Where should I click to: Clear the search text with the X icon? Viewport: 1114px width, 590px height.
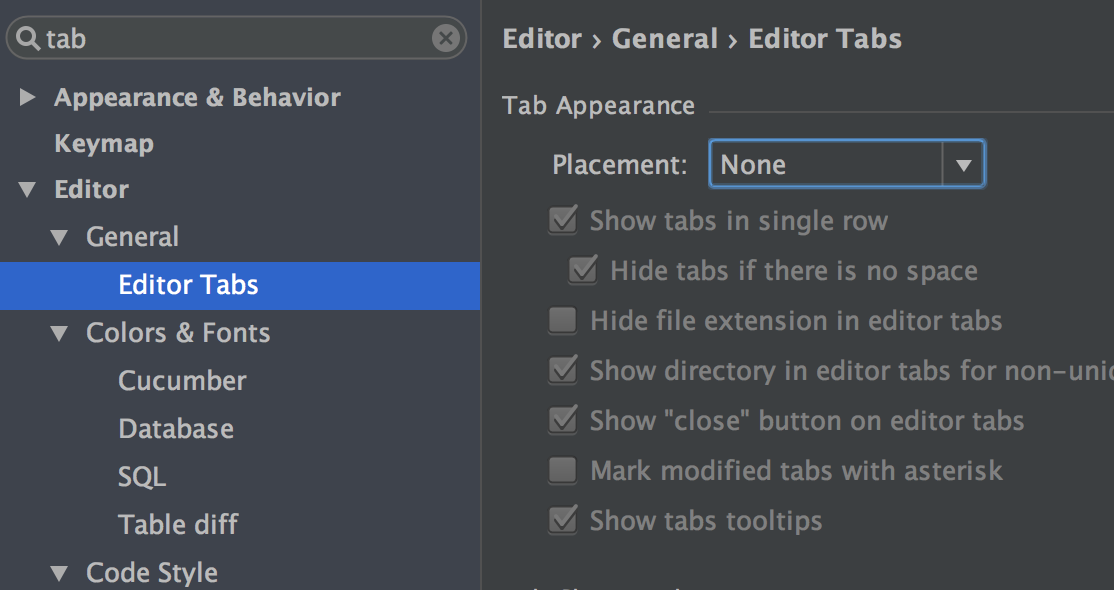click(x=445, y=38)
